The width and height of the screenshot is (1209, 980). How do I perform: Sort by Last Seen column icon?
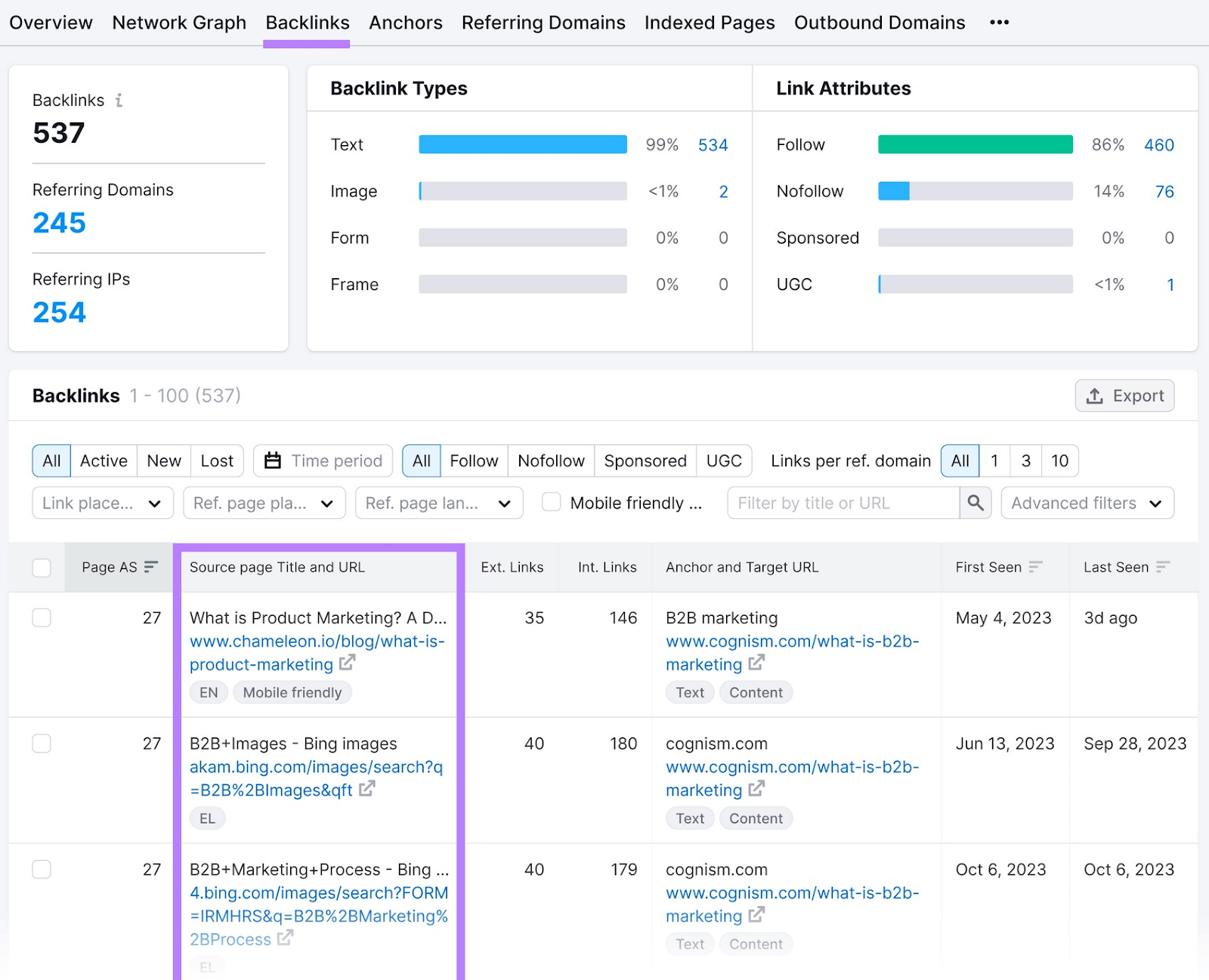1163,567
